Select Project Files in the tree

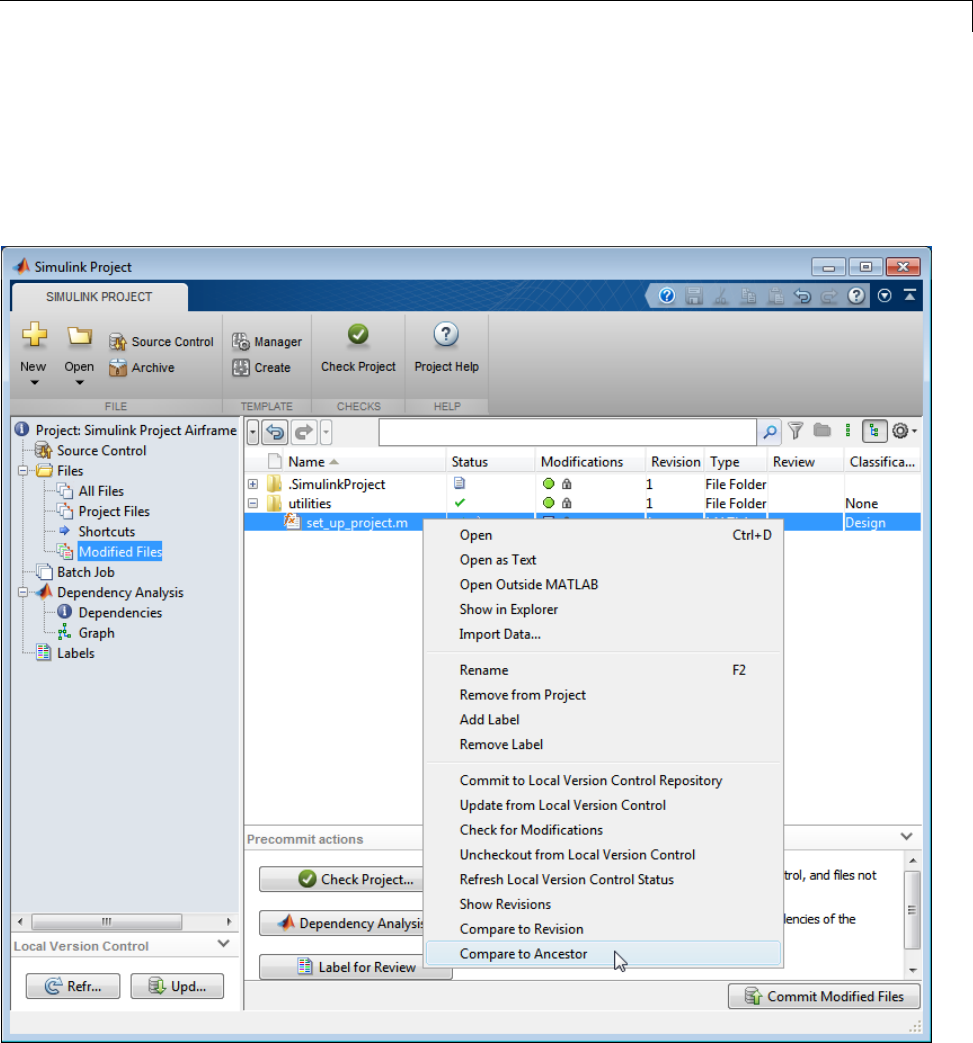[x=114, y=512]
